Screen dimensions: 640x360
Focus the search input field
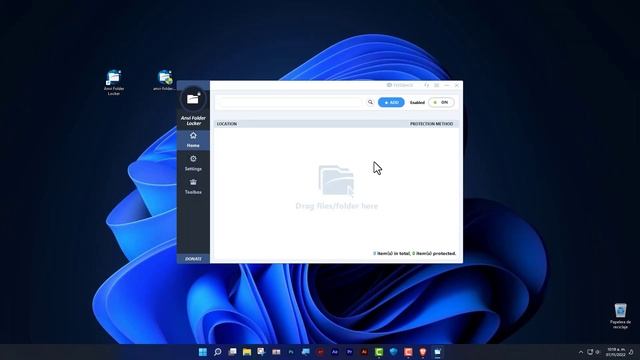[x=290, y=102]
